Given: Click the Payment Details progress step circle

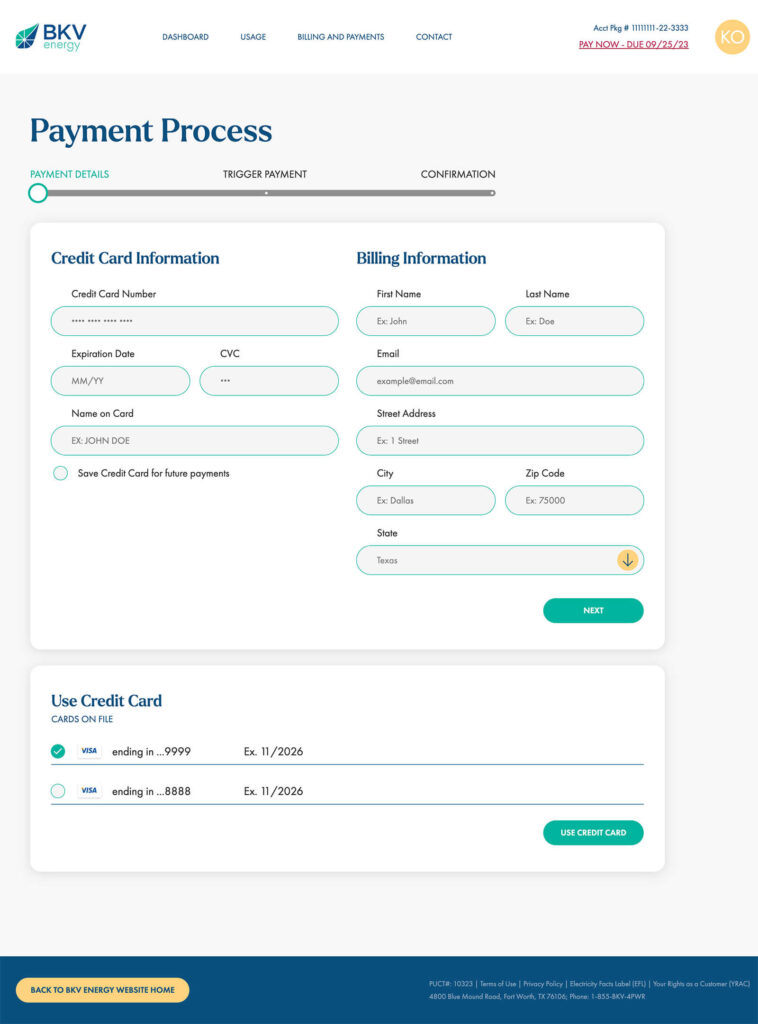Looking at the screenshot, I should (x=38, y=193).
